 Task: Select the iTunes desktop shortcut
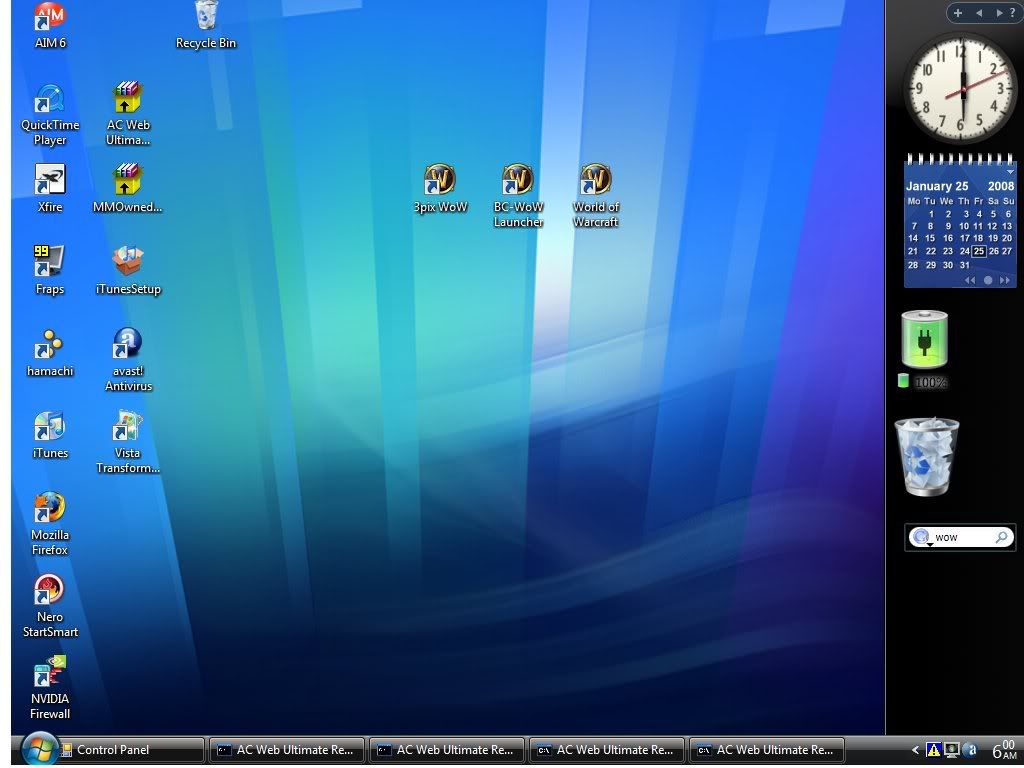click(x=50, y=436)
